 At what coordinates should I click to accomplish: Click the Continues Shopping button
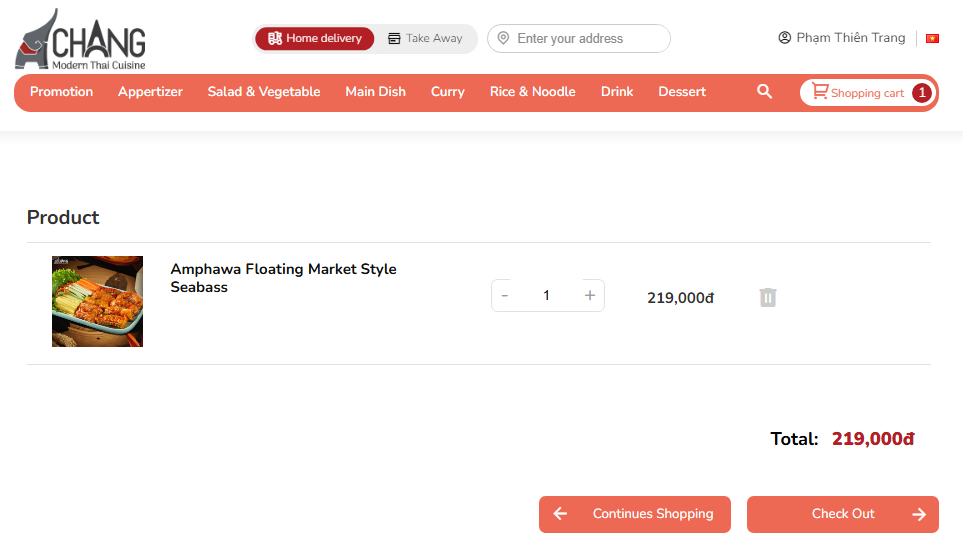(x=635, y=514)
